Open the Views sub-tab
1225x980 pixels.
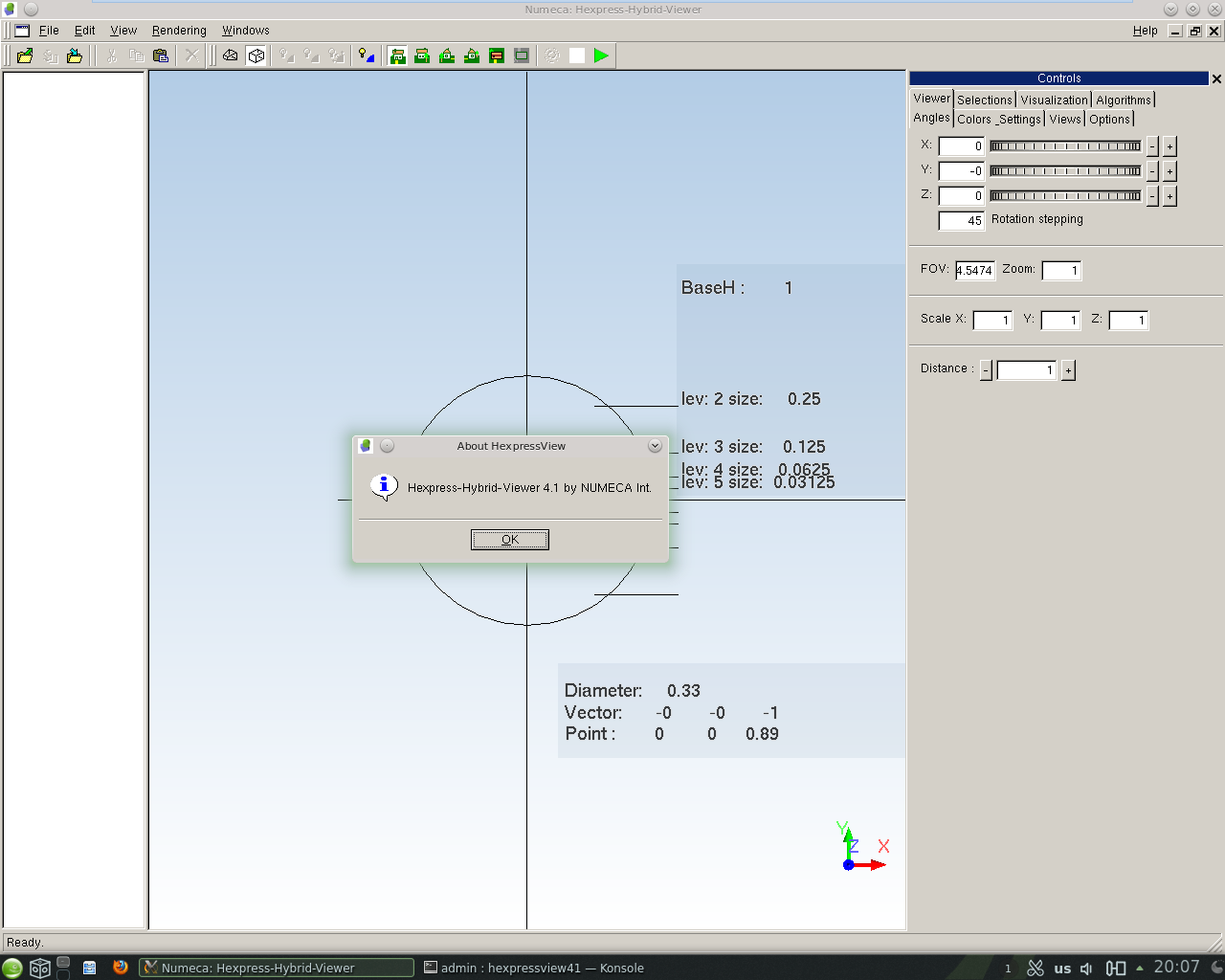coord(1065,120)
